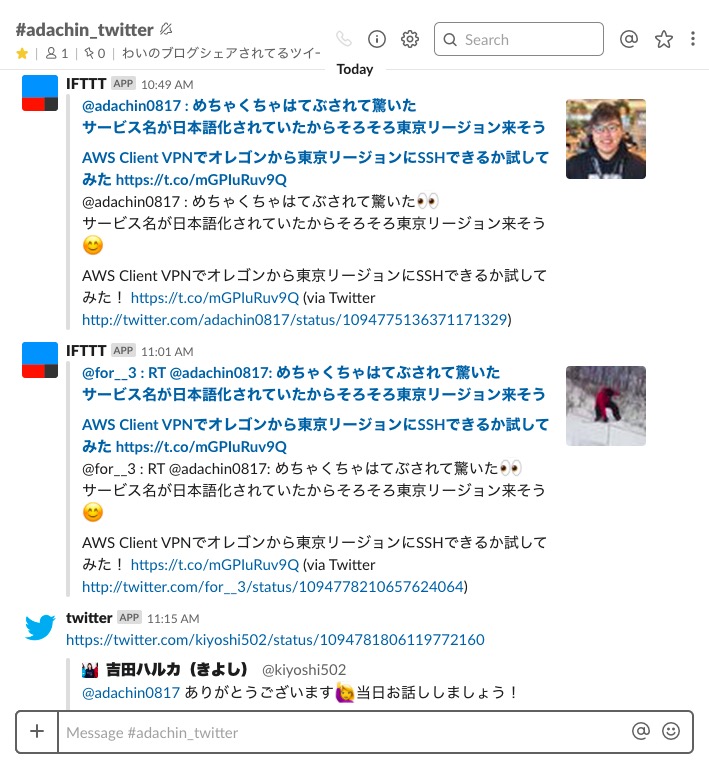Open channel details info icon

(x=377, y=39)
